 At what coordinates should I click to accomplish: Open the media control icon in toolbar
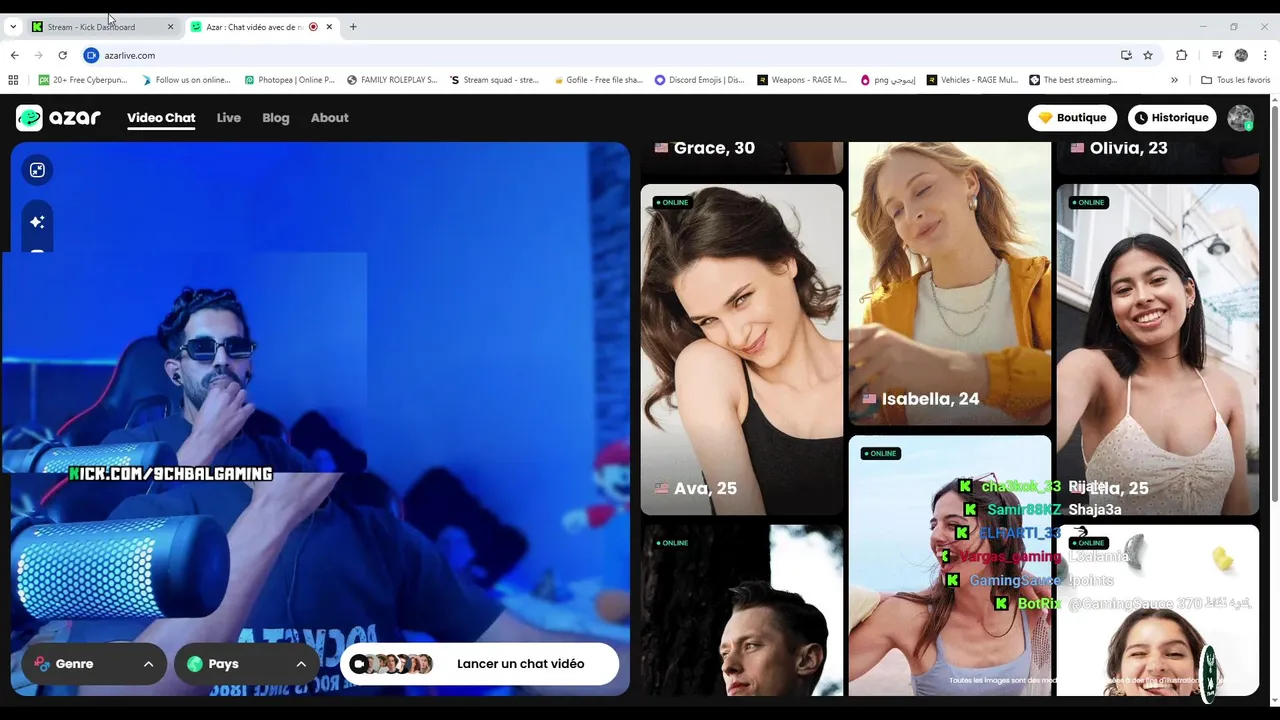click(1217, 55)
